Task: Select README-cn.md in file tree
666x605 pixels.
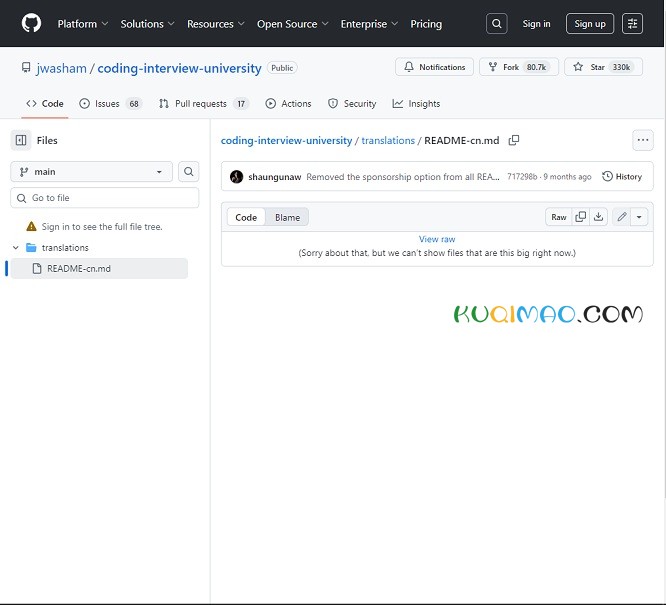Action: (99, 269)
